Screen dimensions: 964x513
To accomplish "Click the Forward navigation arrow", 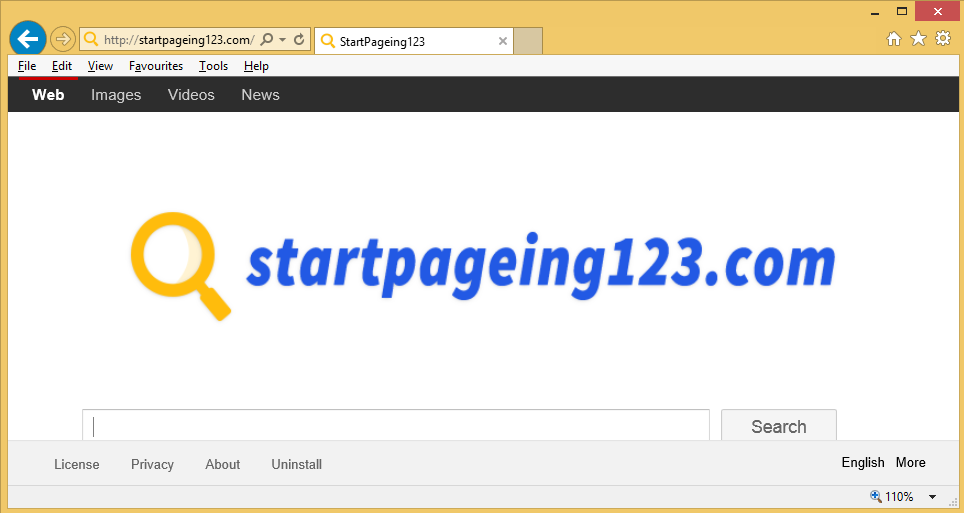I will coord(63,40).
